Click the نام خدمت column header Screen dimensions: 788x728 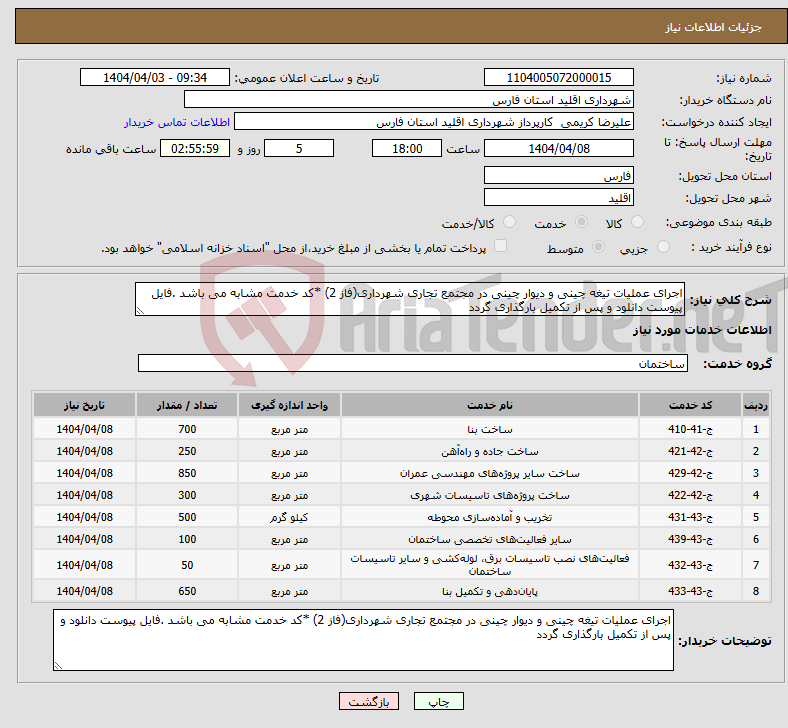click(x=489, y=405)
